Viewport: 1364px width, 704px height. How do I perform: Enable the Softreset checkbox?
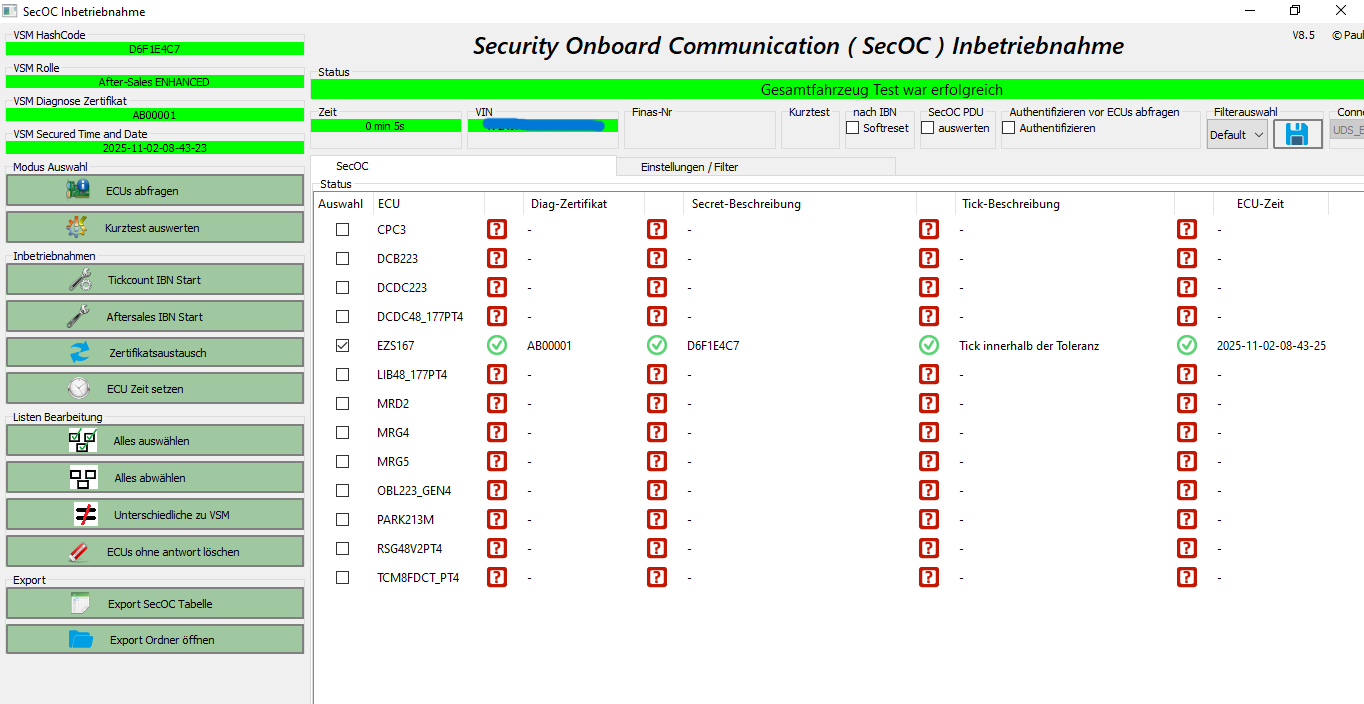[853, 128]
